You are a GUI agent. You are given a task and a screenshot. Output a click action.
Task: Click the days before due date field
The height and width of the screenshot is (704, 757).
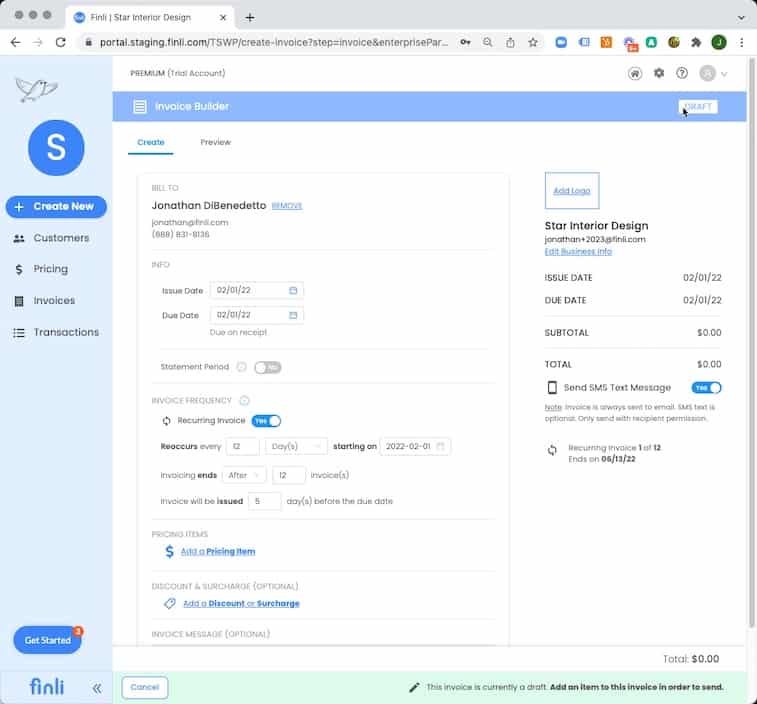(x=264, y=501)
